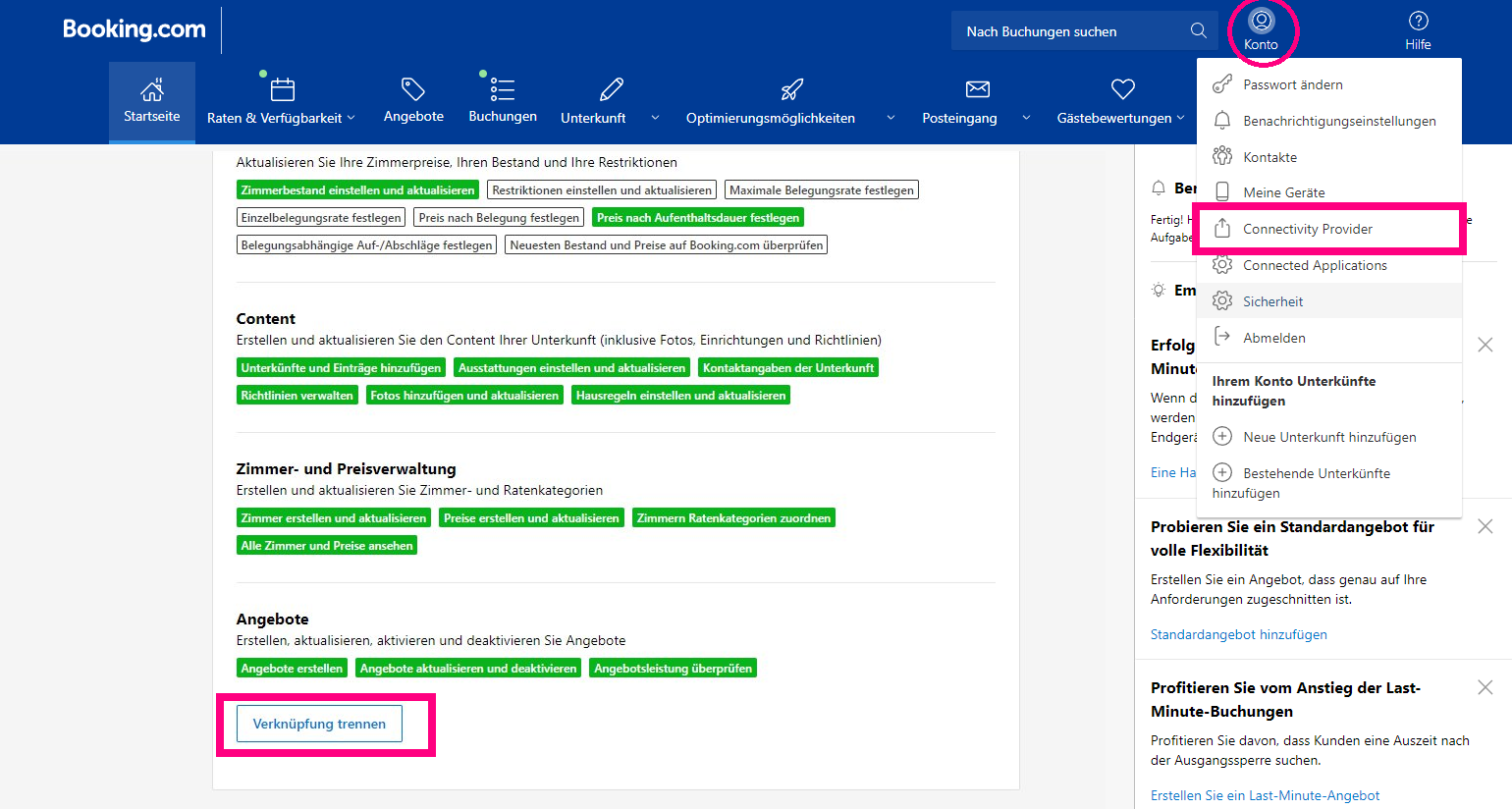This screenshot has height=809, width=1512.
Task: Click the search magnifier icon
Action: pos(1198,30)
